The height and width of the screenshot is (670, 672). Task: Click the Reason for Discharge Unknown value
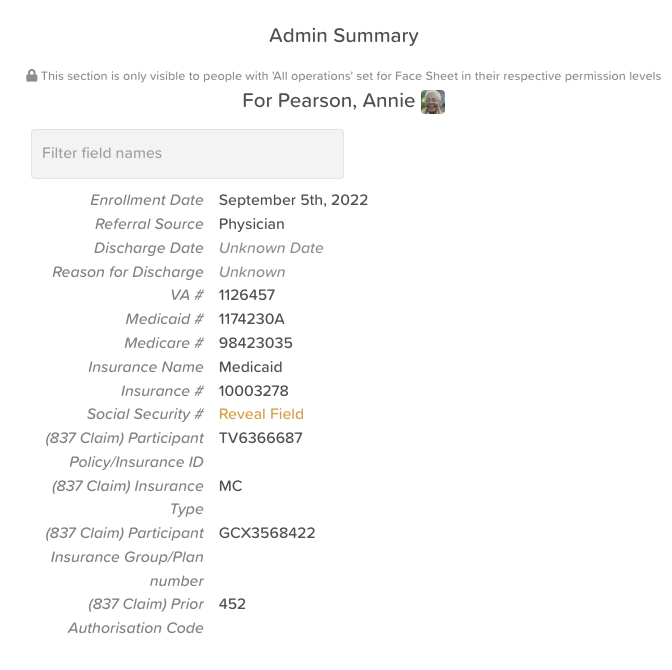252,272
